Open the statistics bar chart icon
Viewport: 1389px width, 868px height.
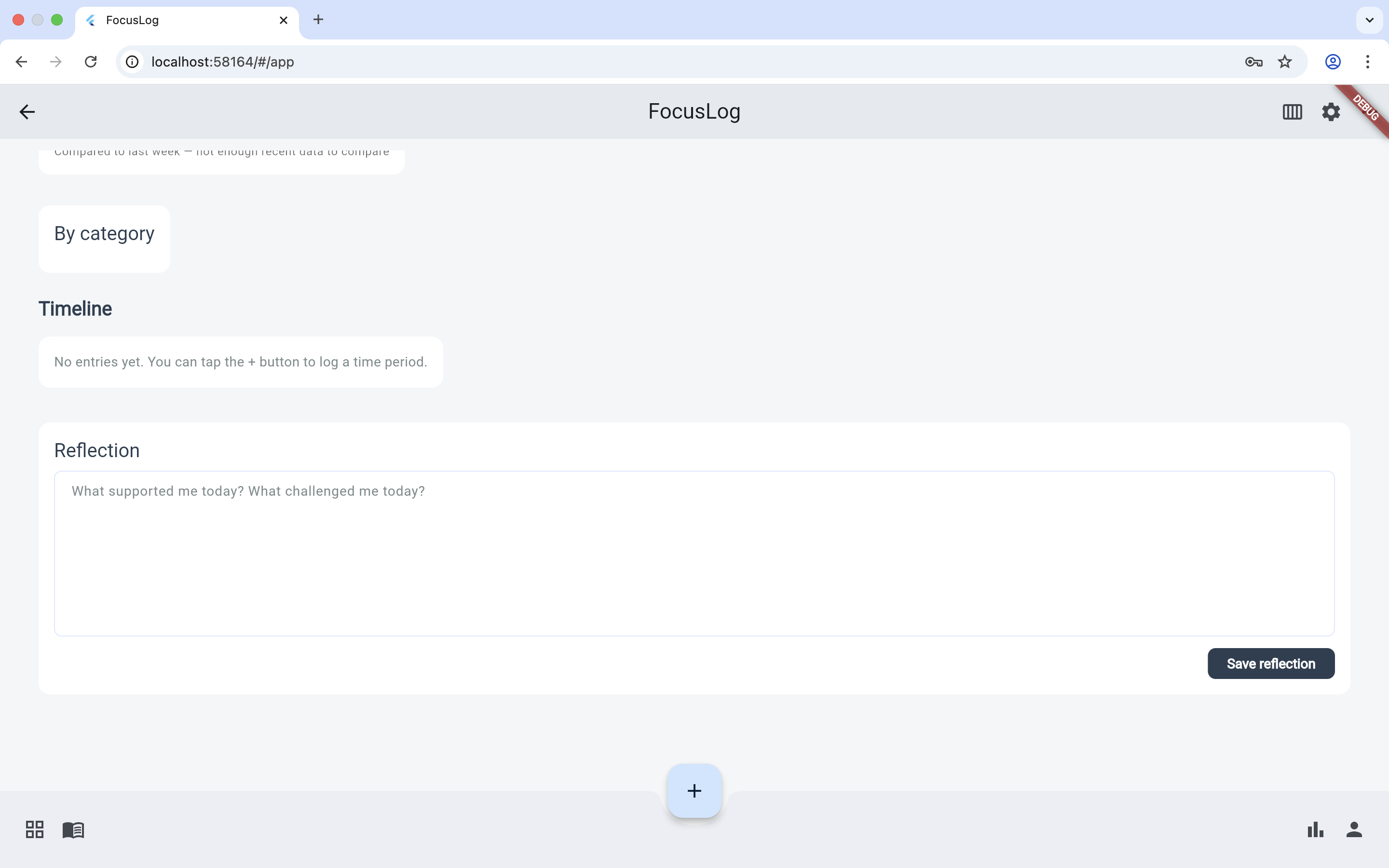1315,829
